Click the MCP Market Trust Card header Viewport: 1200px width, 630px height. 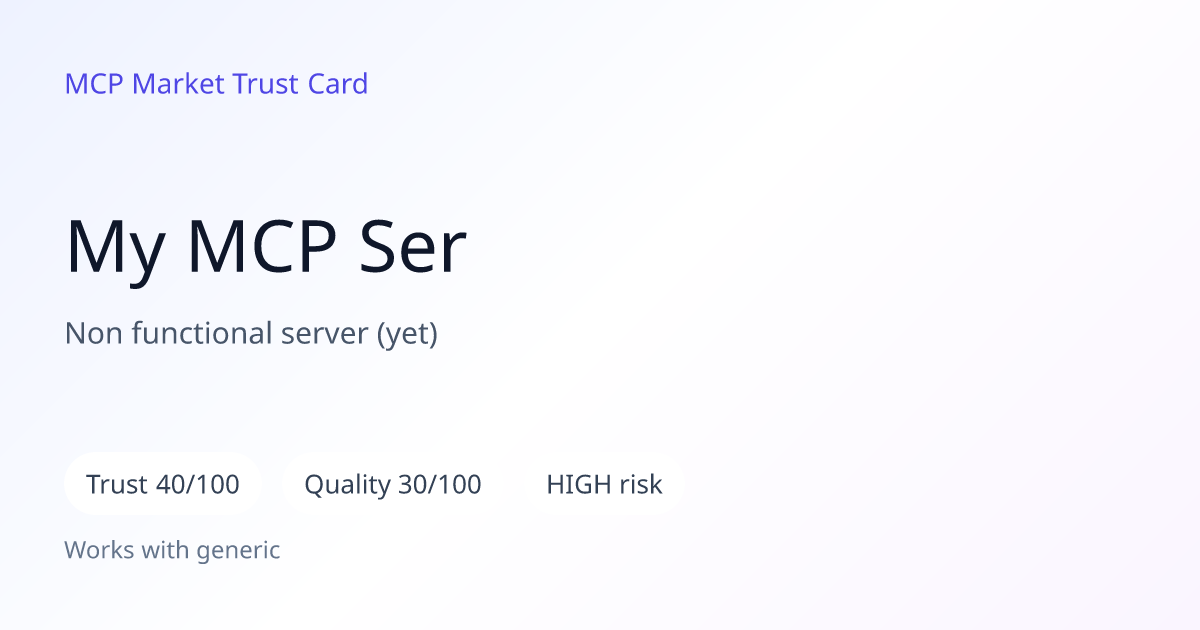216,84
